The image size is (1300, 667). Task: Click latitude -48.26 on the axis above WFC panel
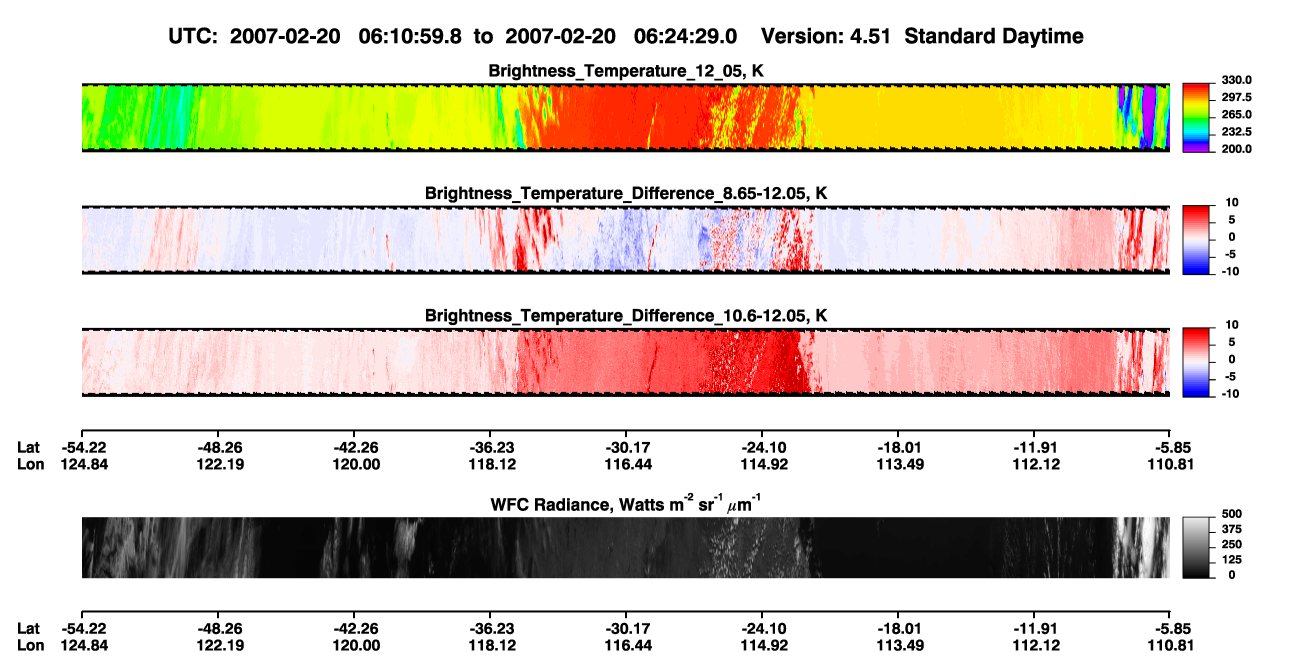coord(219,448)
